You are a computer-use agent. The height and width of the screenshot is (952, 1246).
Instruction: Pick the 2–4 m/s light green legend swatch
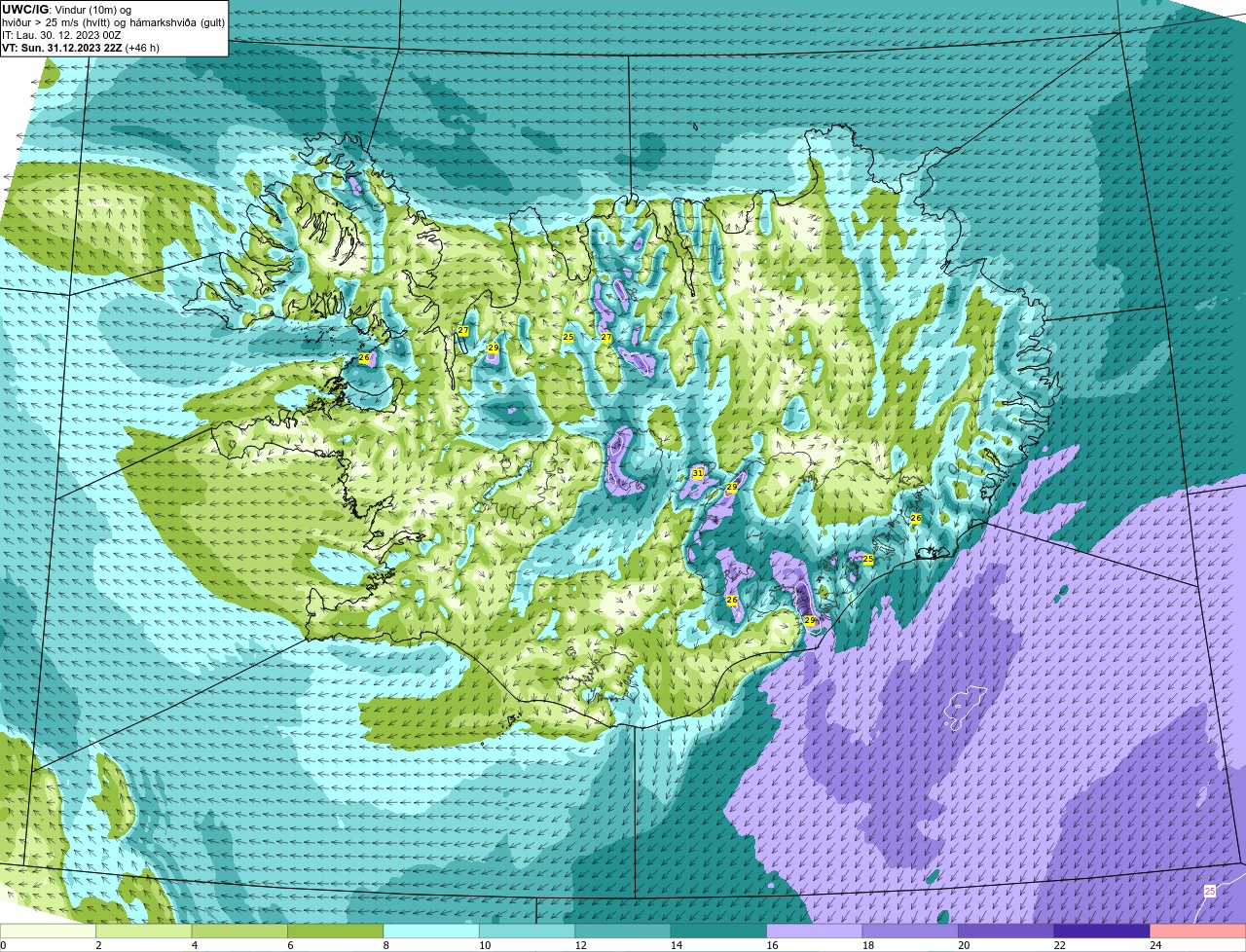tap(144, 931)
